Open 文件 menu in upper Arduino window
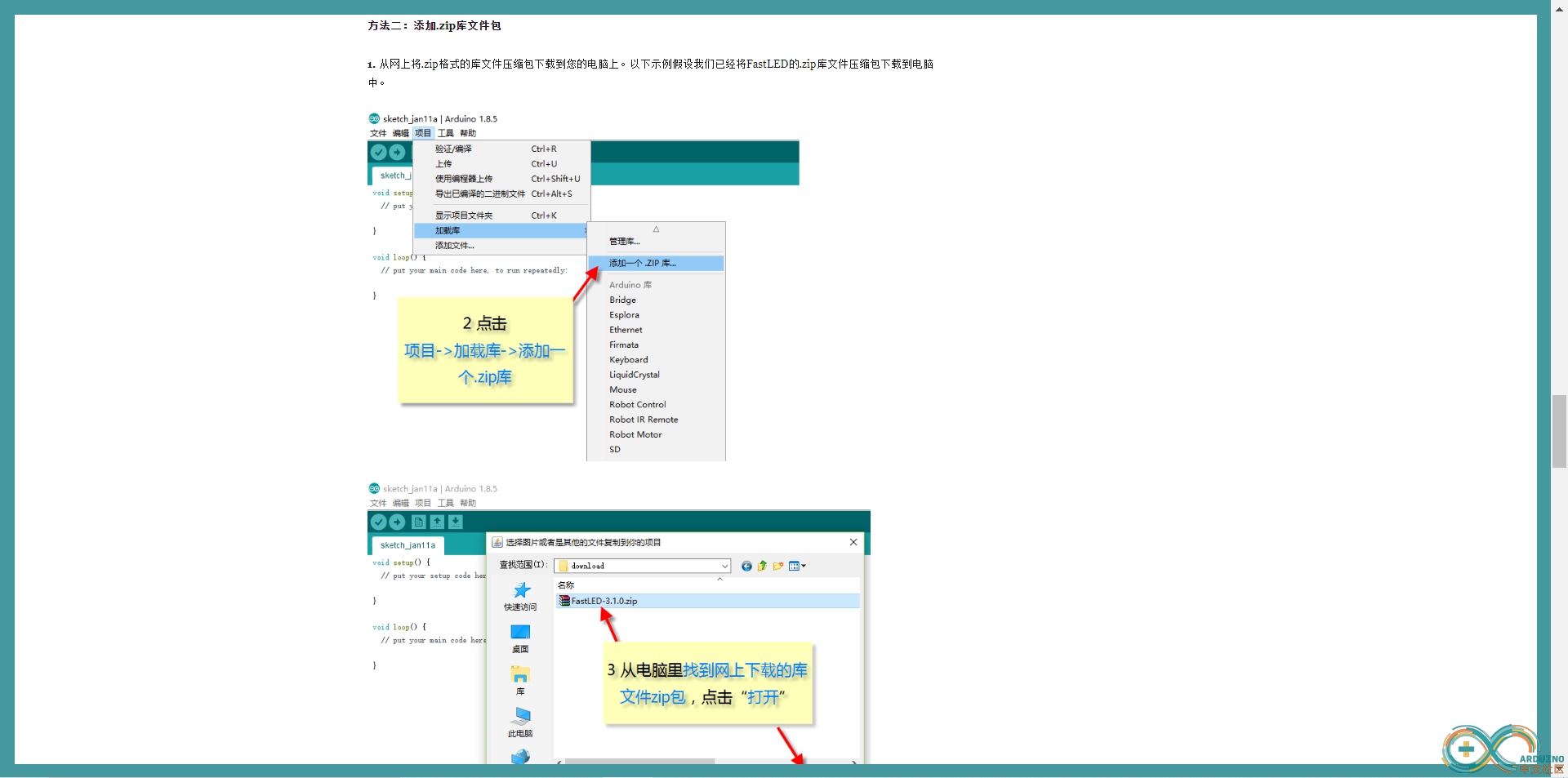1568x778 pixels. [378, 133]
